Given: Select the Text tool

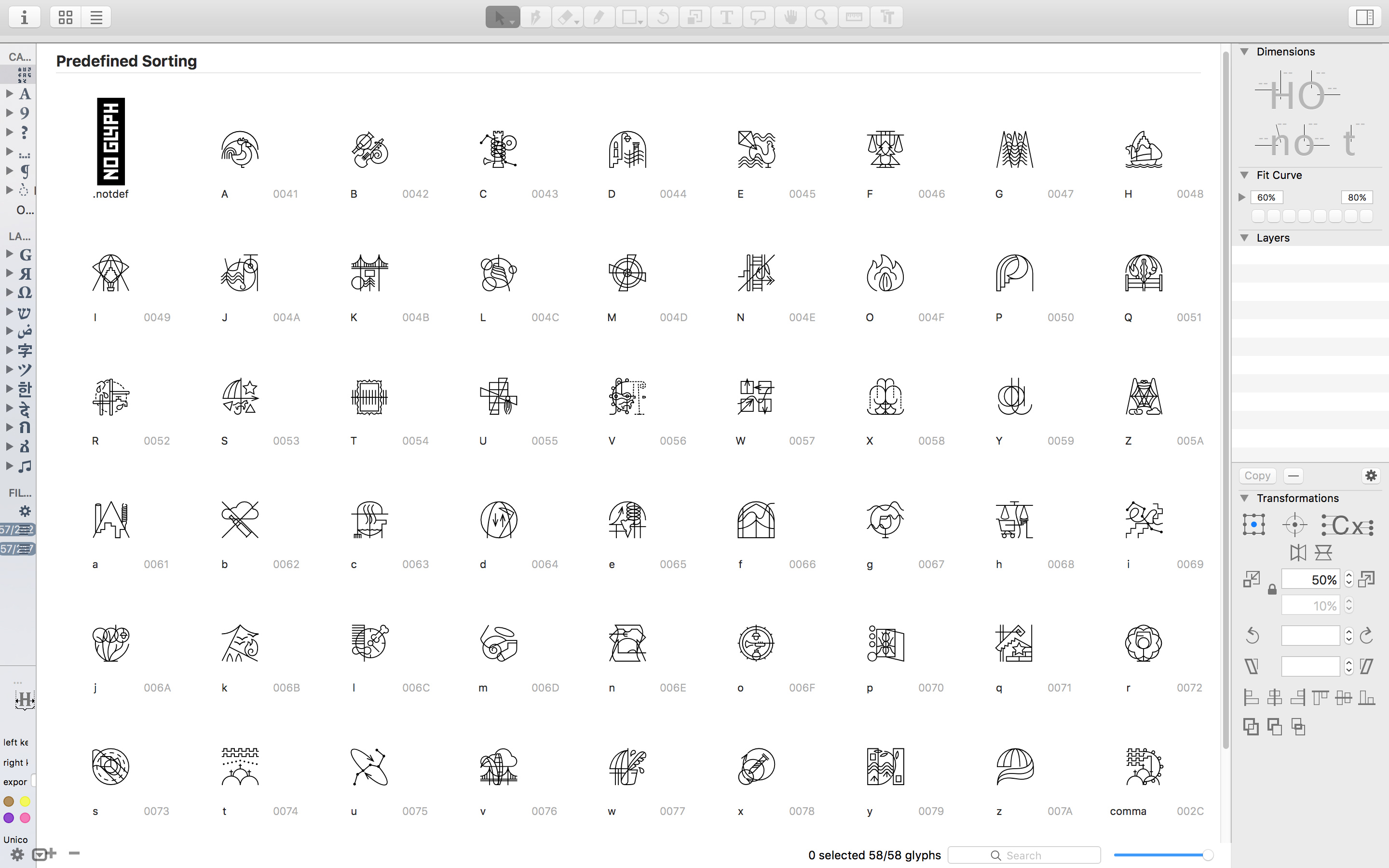Looking at the screenshot, I should [727, 17].
